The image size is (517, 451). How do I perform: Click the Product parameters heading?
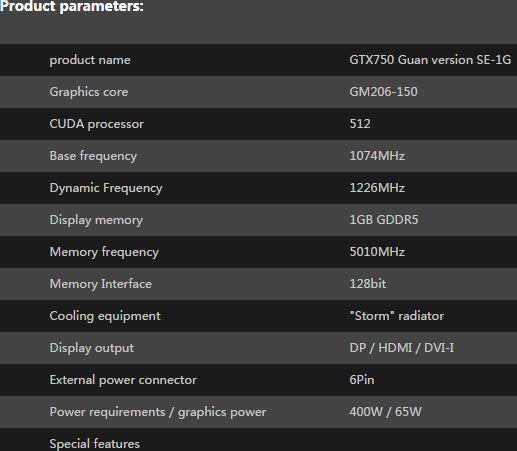72,6
